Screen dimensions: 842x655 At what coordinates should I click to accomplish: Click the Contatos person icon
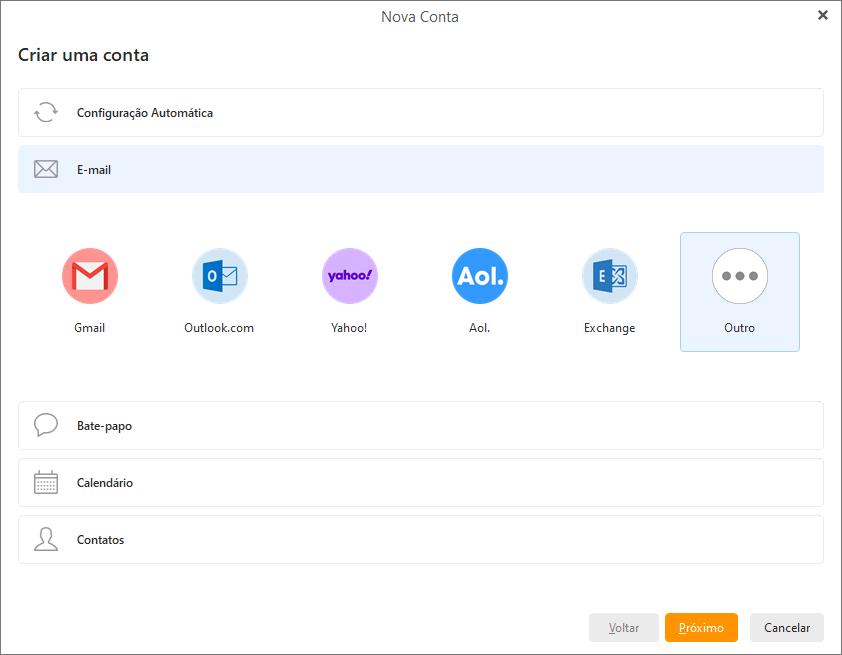46,539
